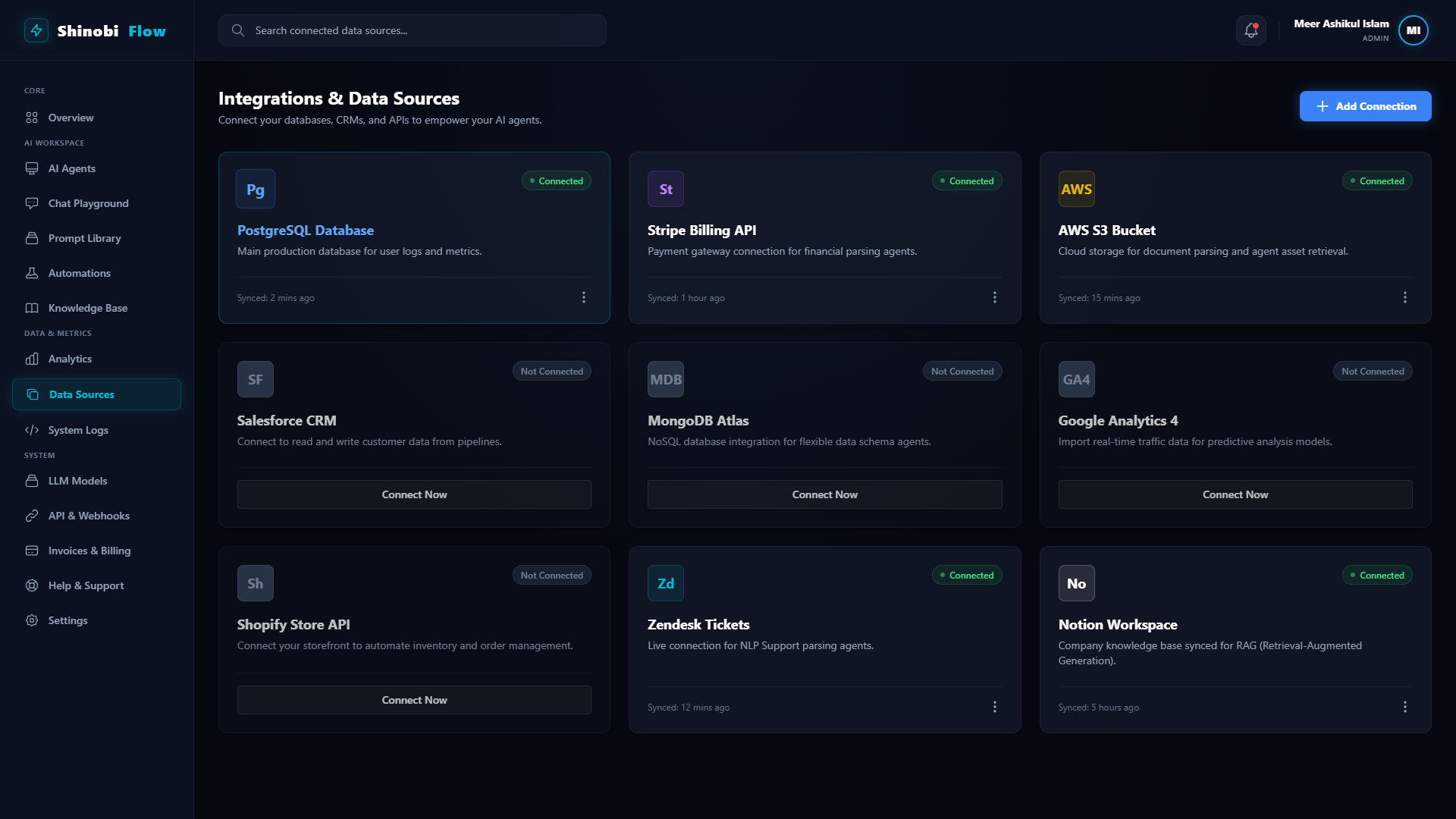Open Stripe Billing API options menu
Image resolution: width=1456 pixels, height=819 pixels.
995,297
